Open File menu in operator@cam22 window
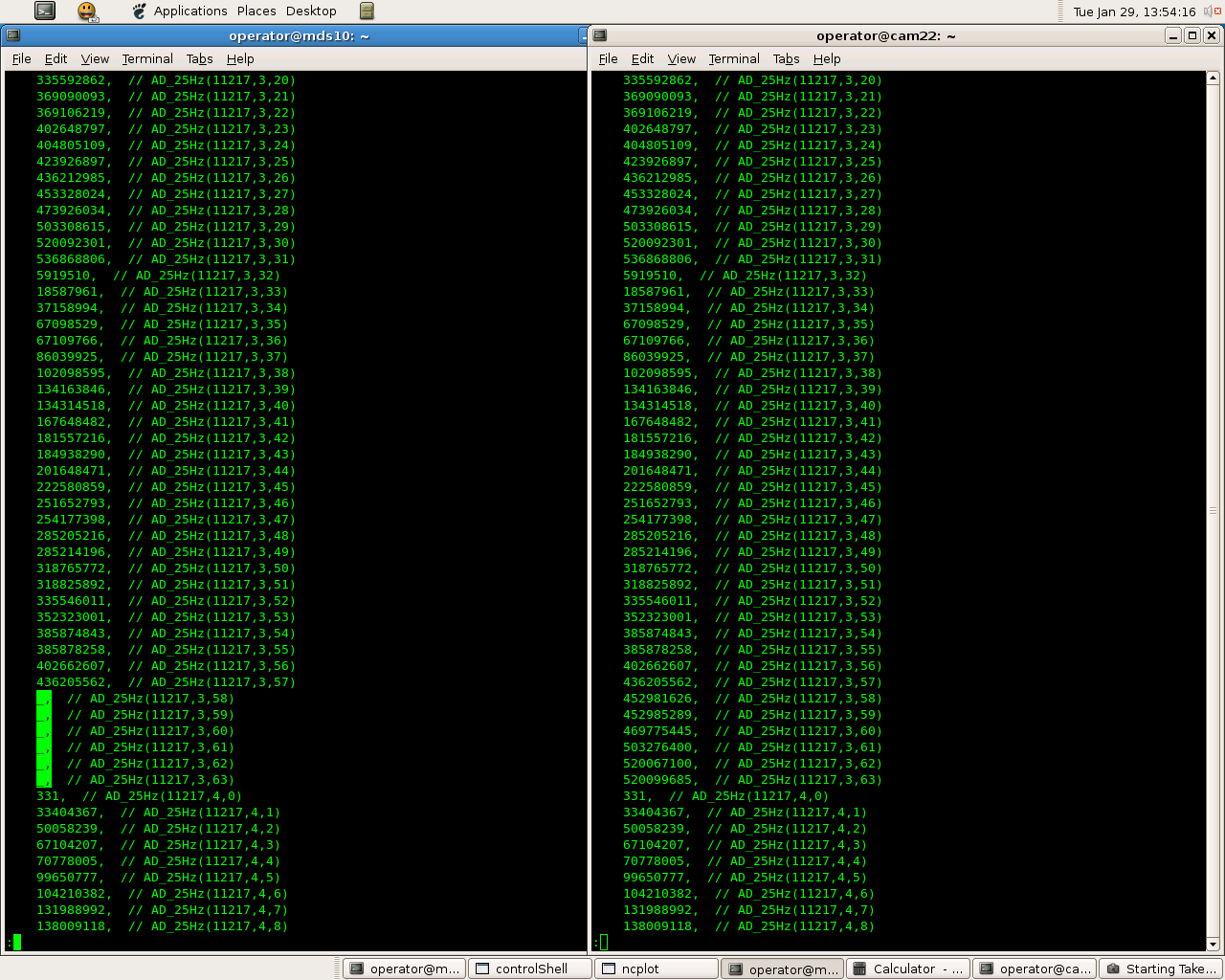The height and width of the screenshot is (980, 1225). click(609, 58)
